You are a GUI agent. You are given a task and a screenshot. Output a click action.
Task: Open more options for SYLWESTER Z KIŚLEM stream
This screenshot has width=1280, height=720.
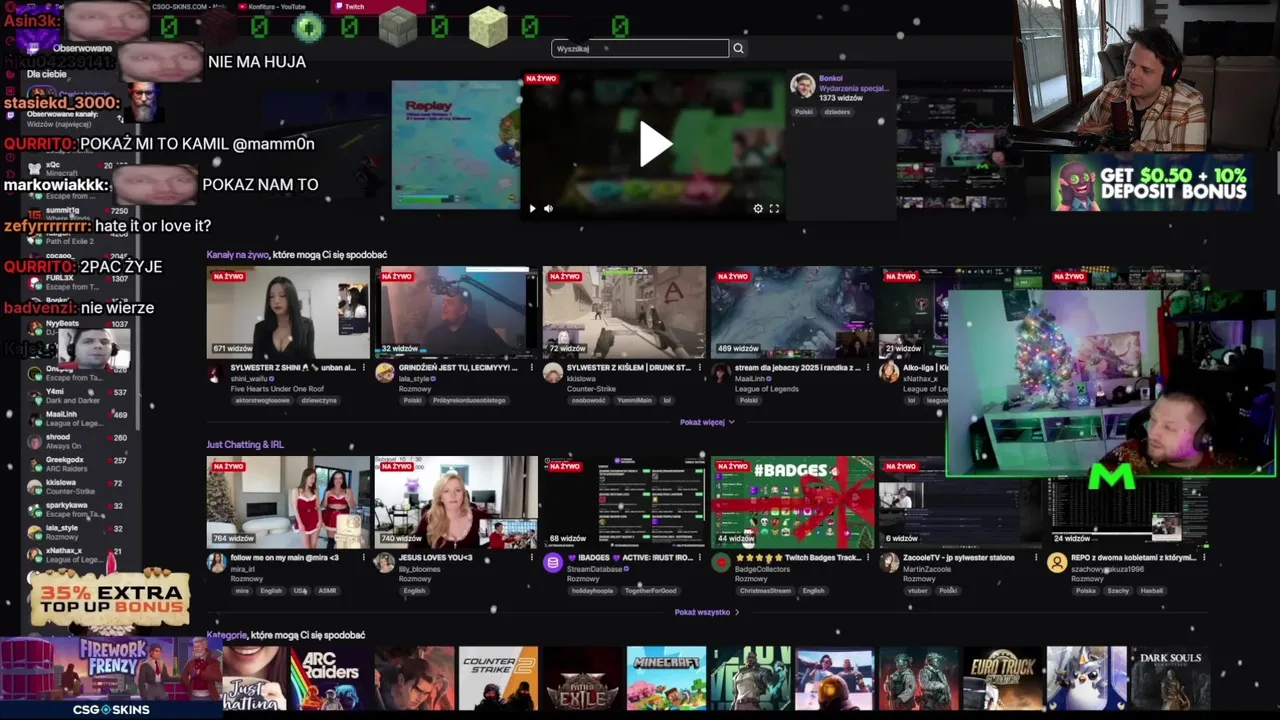(700, 368)
